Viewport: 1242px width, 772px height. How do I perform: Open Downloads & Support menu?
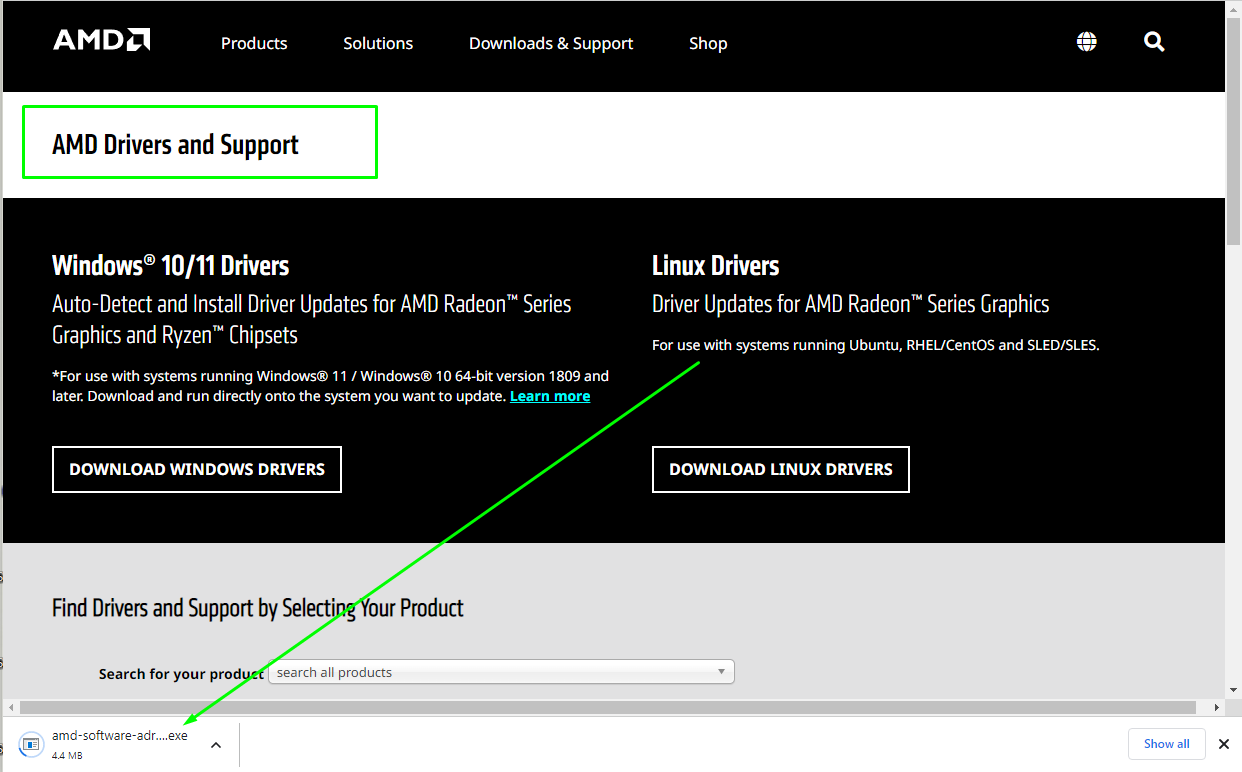[x=551, y=43]
